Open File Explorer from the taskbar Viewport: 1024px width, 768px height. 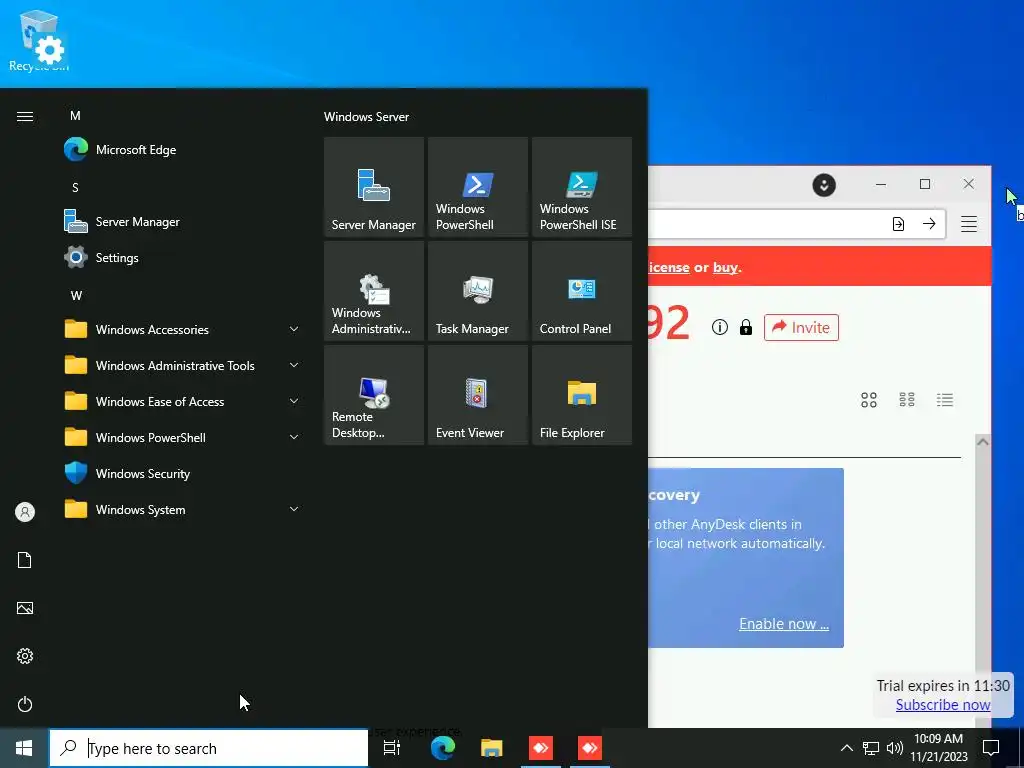coord(492,748)
